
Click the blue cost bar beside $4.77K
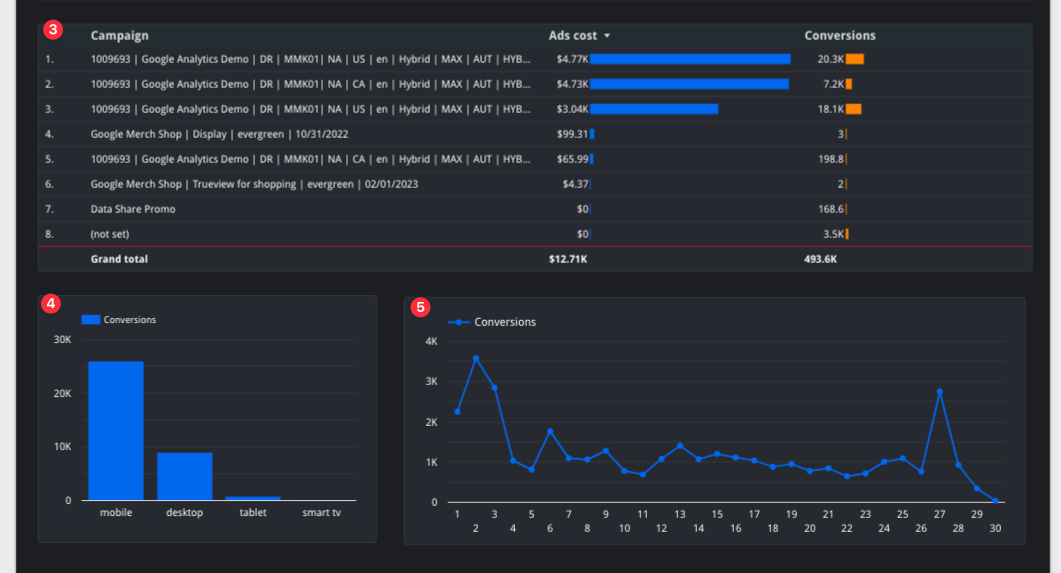coord(690,59)
